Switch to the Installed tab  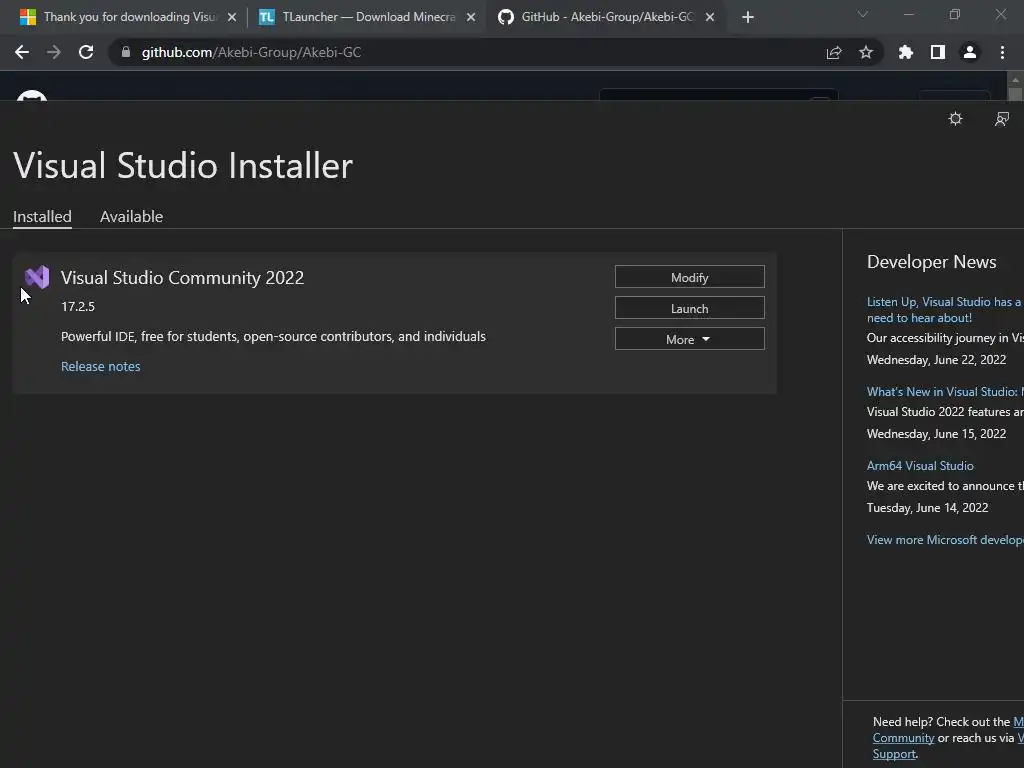pos(42,217)
